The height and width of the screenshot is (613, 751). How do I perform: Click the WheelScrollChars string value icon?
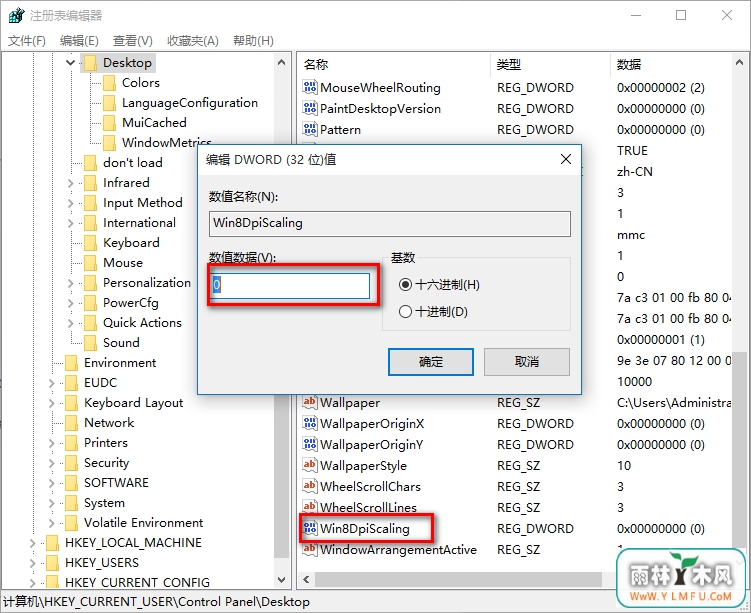[310, 486]
